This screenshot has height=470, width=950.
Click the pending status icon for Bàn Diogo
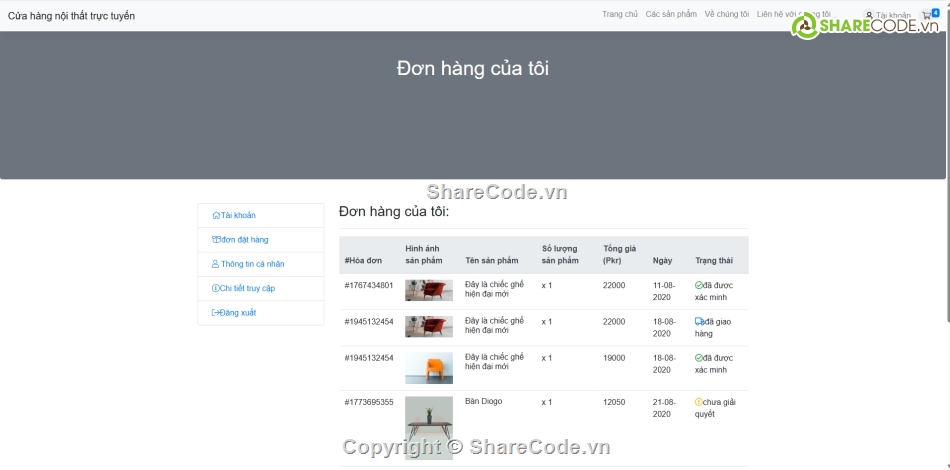click(x=699, y=402)
